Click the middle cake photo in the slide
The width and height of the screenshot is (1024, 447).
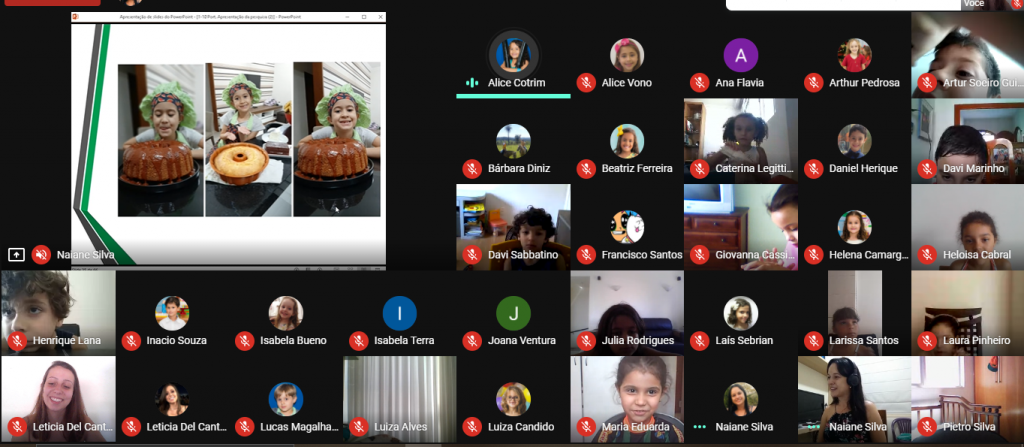point(248,139)
